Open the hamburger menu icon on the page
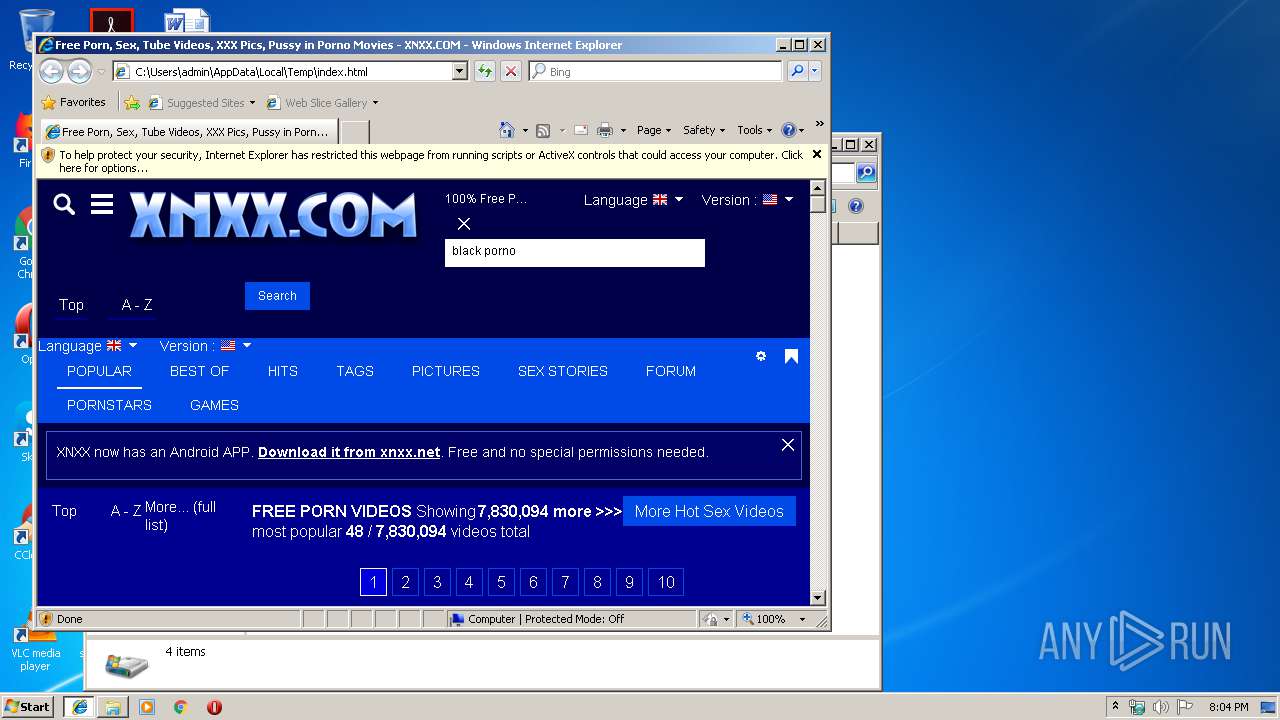Image resolution: width=1280 pixels, height=720 pixels. click(101, 205)
